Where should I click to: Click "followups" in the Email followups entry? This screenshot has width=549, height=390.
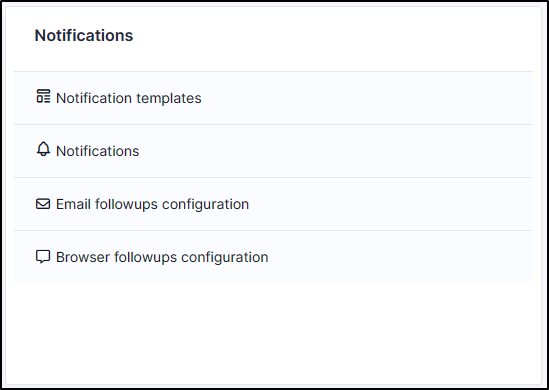126,204
